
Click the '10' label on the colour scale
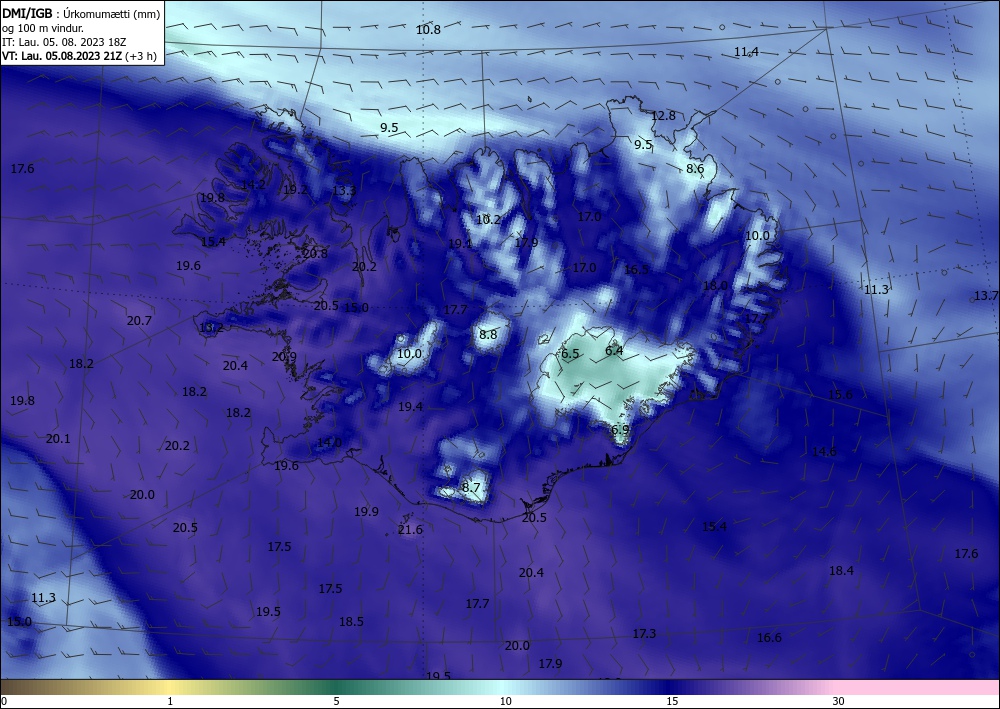point(506,701)
